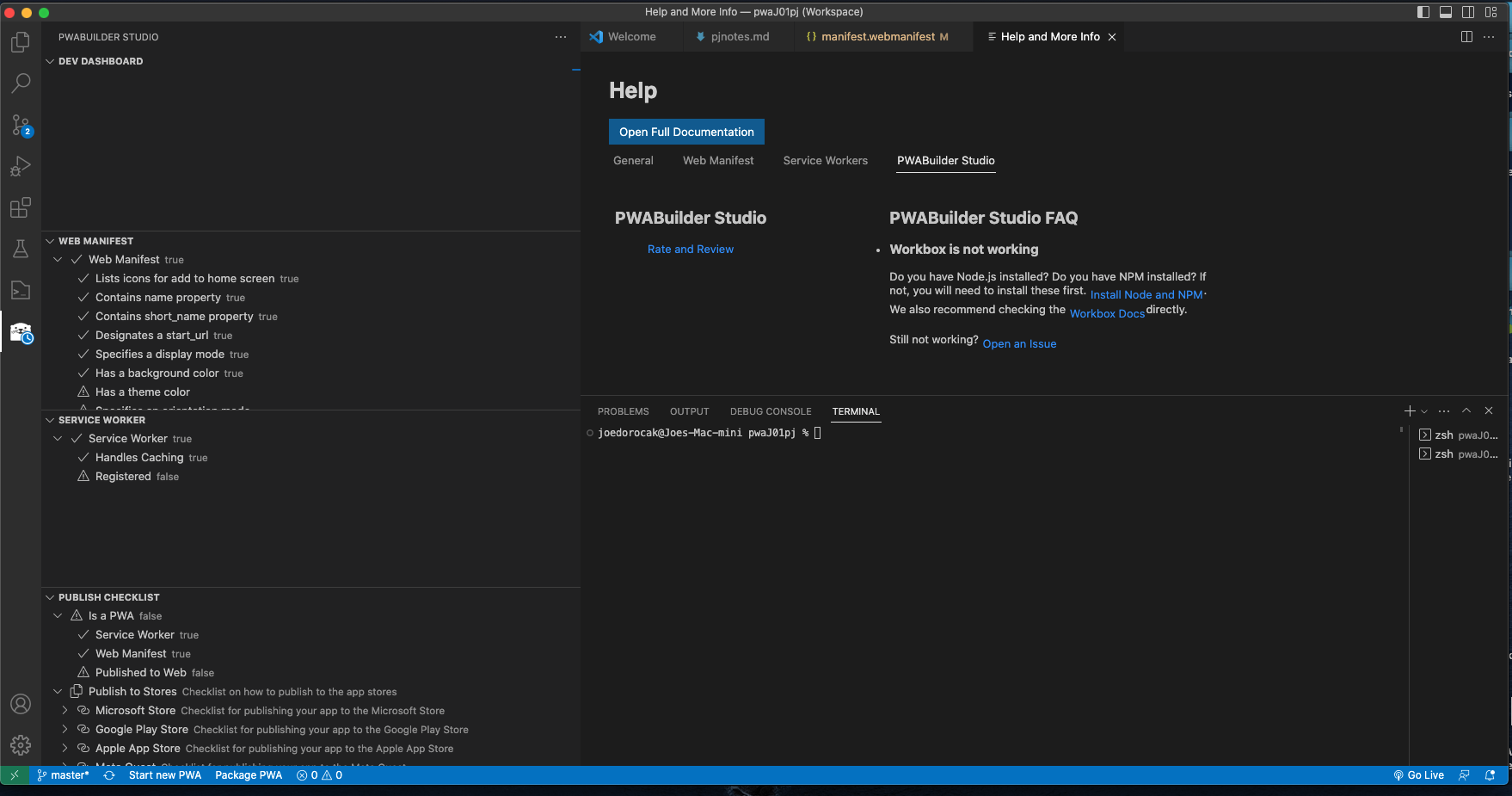The width and height of the screenshot is (1512, 796).
Task: Click the Open Full Documentation button
Action: point(685,132)
